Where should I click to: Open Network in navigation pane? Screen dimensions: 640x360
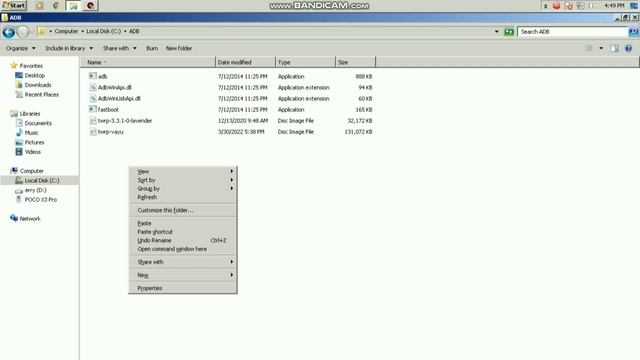coord(30,219)
